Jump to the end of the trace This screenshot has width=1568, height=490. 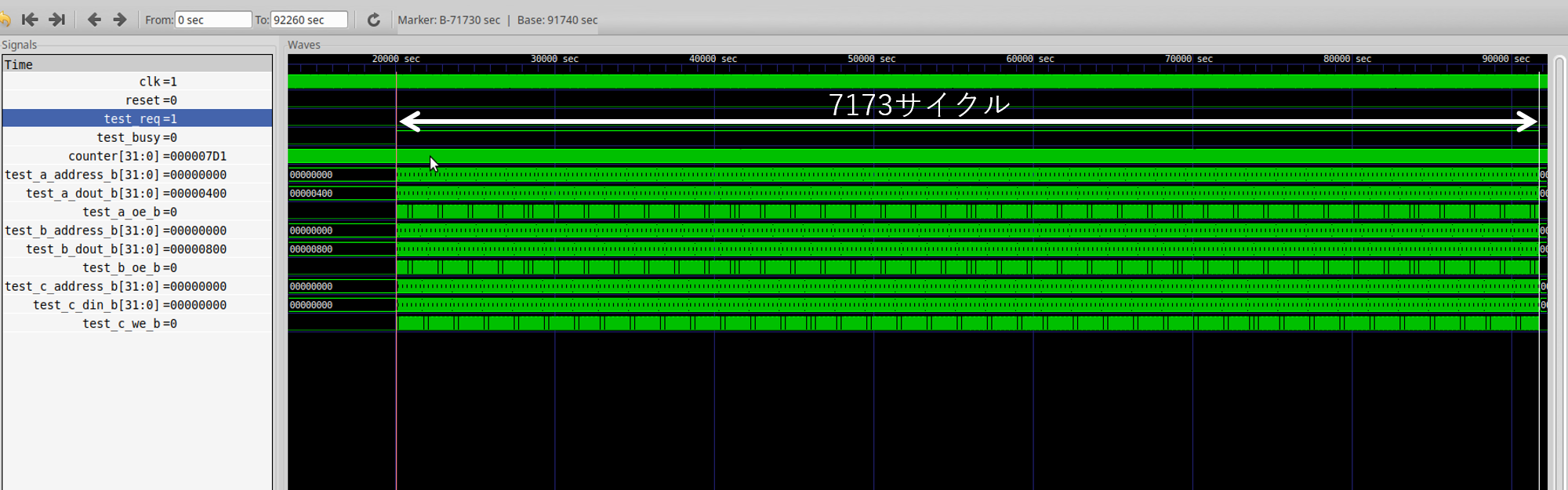(56, 20)
